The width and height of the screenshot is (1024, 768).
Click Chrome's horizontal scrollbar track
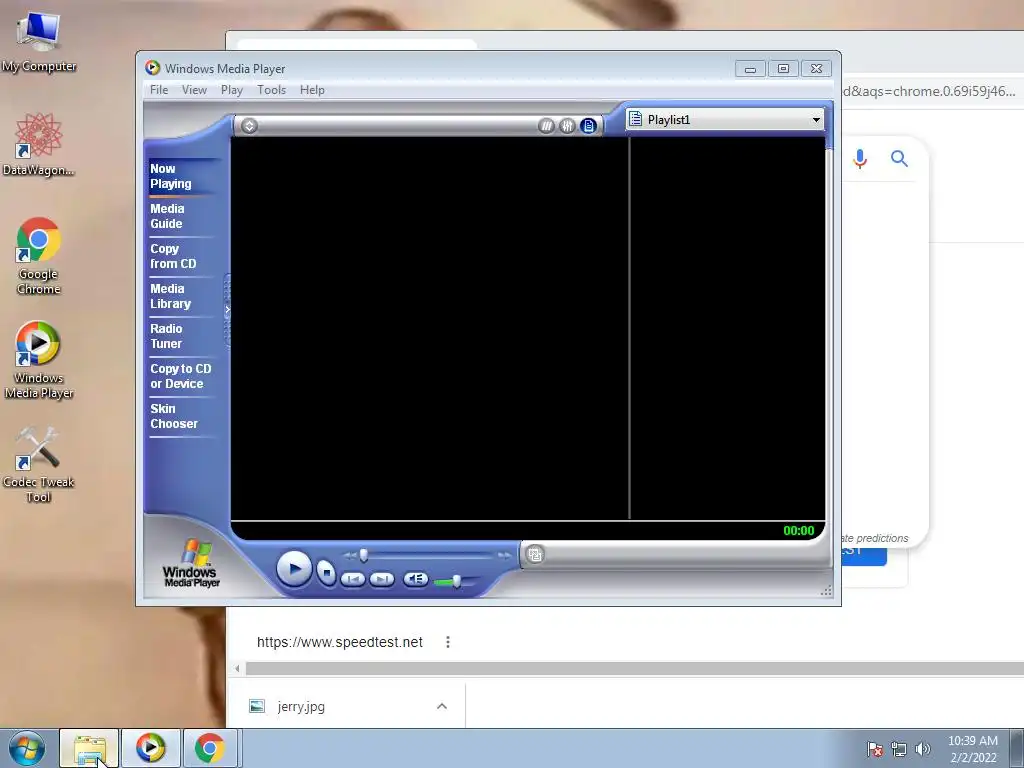coord(634,668)
